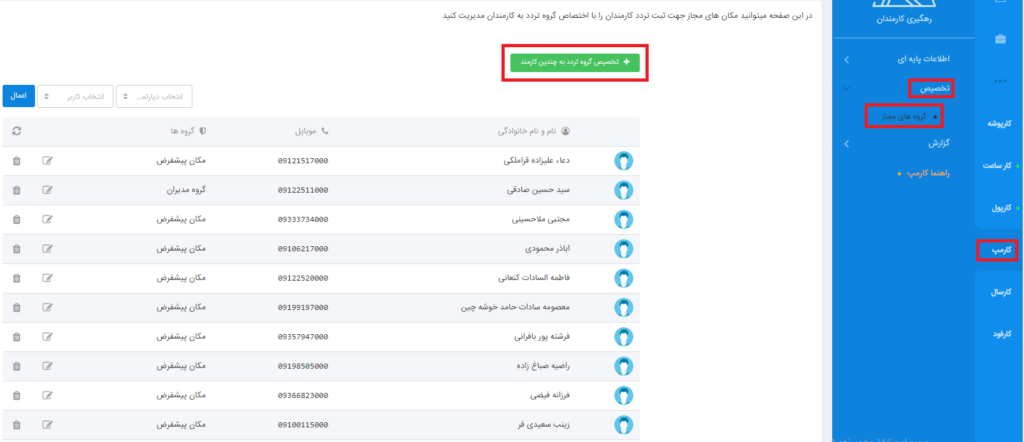Click green تخصیص گروه تردد به چندین کارمند button
Viewport: 1024px width, 442px height.
click(574, 62)
